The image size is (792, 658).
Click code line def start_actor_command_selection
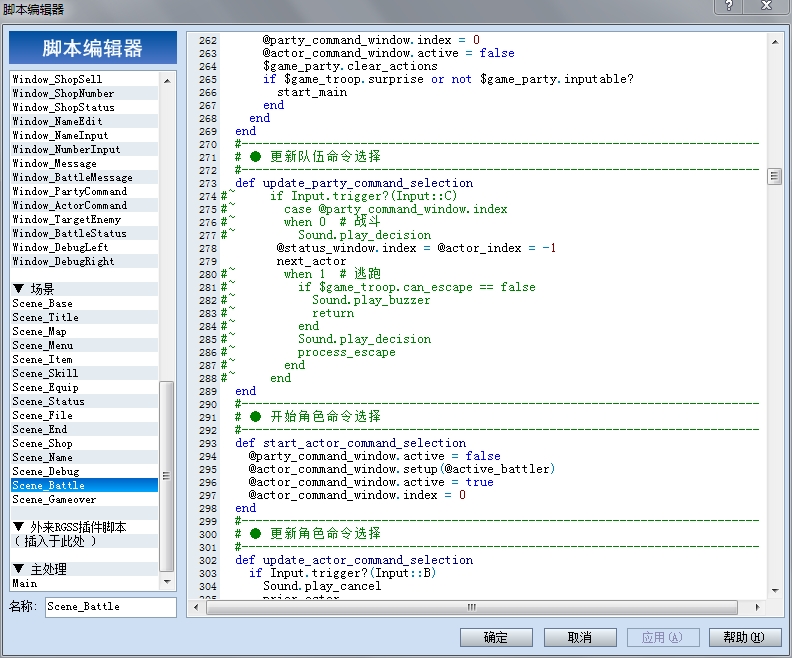coord(351,443)
